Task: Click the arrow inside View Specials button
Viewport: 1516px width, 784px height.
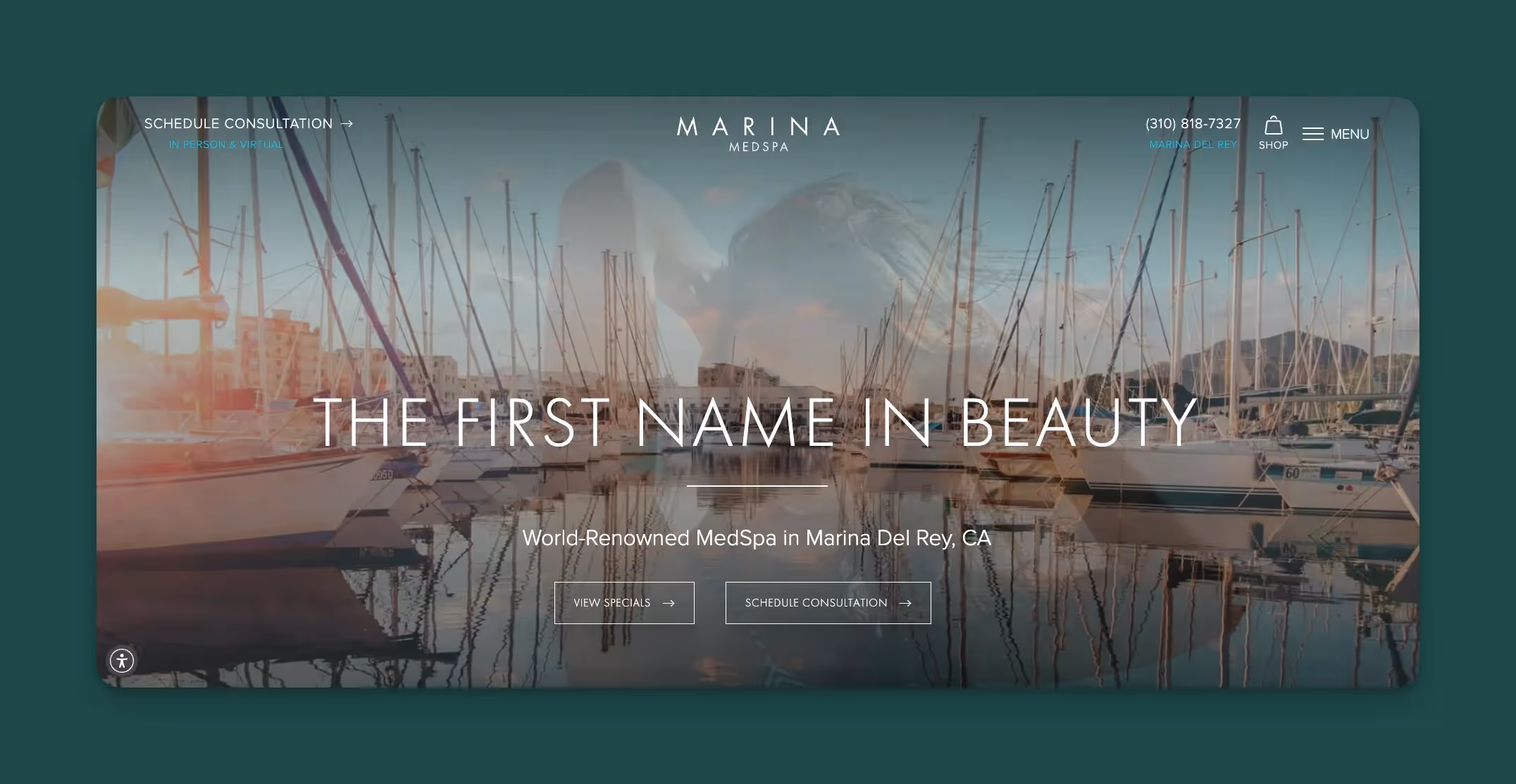Action: 669,603
